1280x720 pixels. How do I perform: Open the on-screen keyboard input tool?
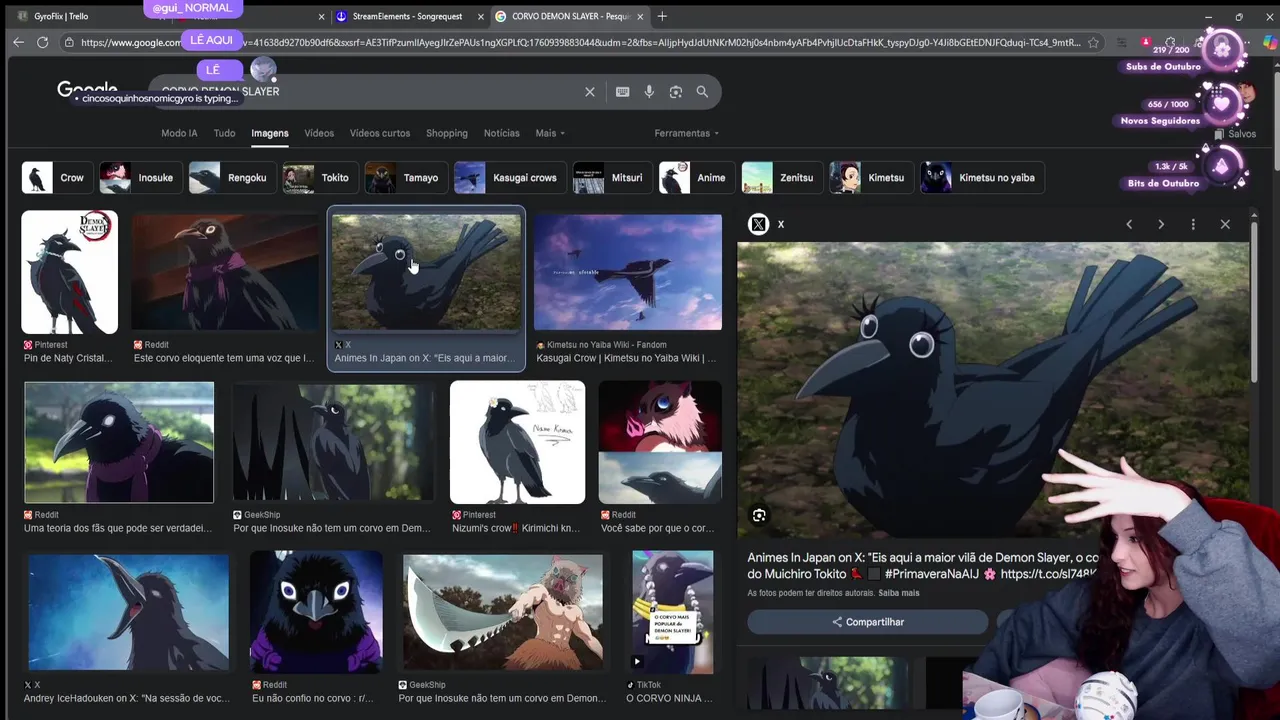pos(622,92)
